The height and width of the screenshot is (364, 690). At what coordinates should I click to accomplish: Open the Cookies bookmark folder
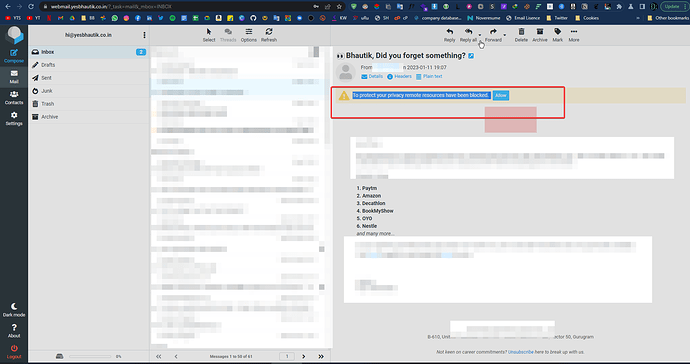coord(587,18)
